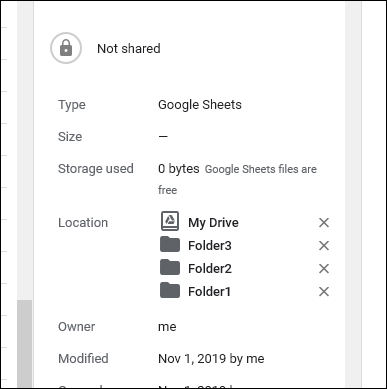Remove file from Folder1 location
This screenshot has height=389, width=387.
(x=324, y=292)
